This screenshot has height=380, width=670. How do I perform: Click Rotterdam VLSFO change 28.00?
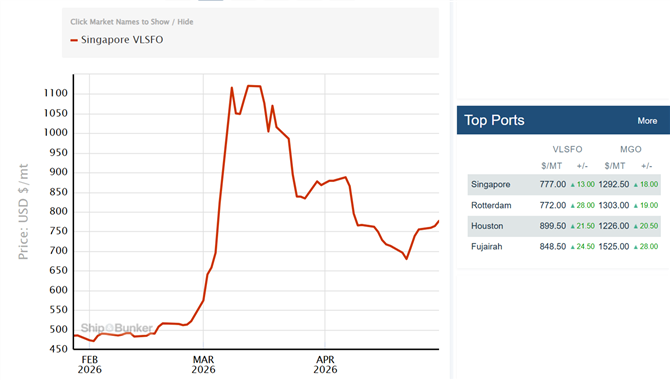[x=582, y=205]
